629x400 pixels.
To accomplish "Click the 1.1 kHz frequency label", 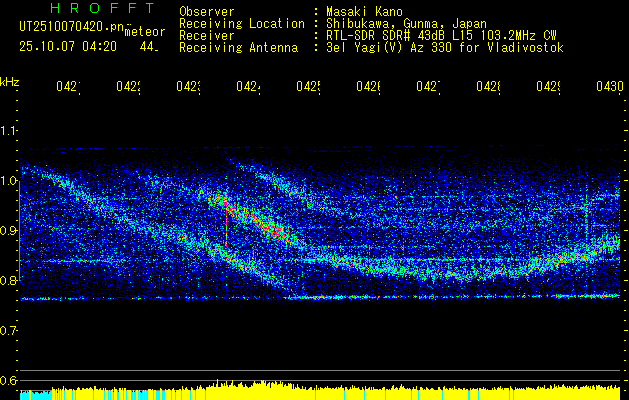I will click(8, 131).
